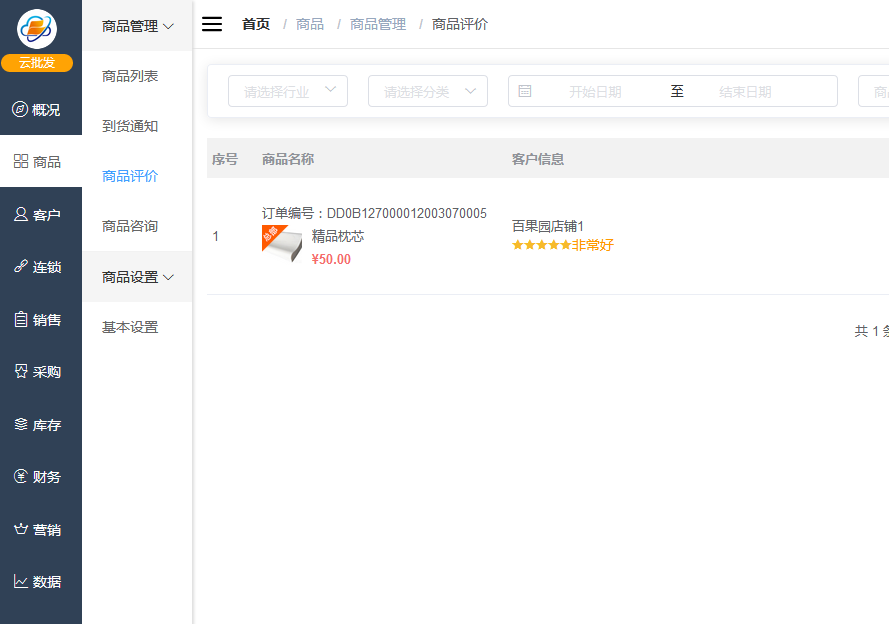Click the 商品管理 breadcrumb link
This screenshot has width=889, height=624.
[378, 24]
